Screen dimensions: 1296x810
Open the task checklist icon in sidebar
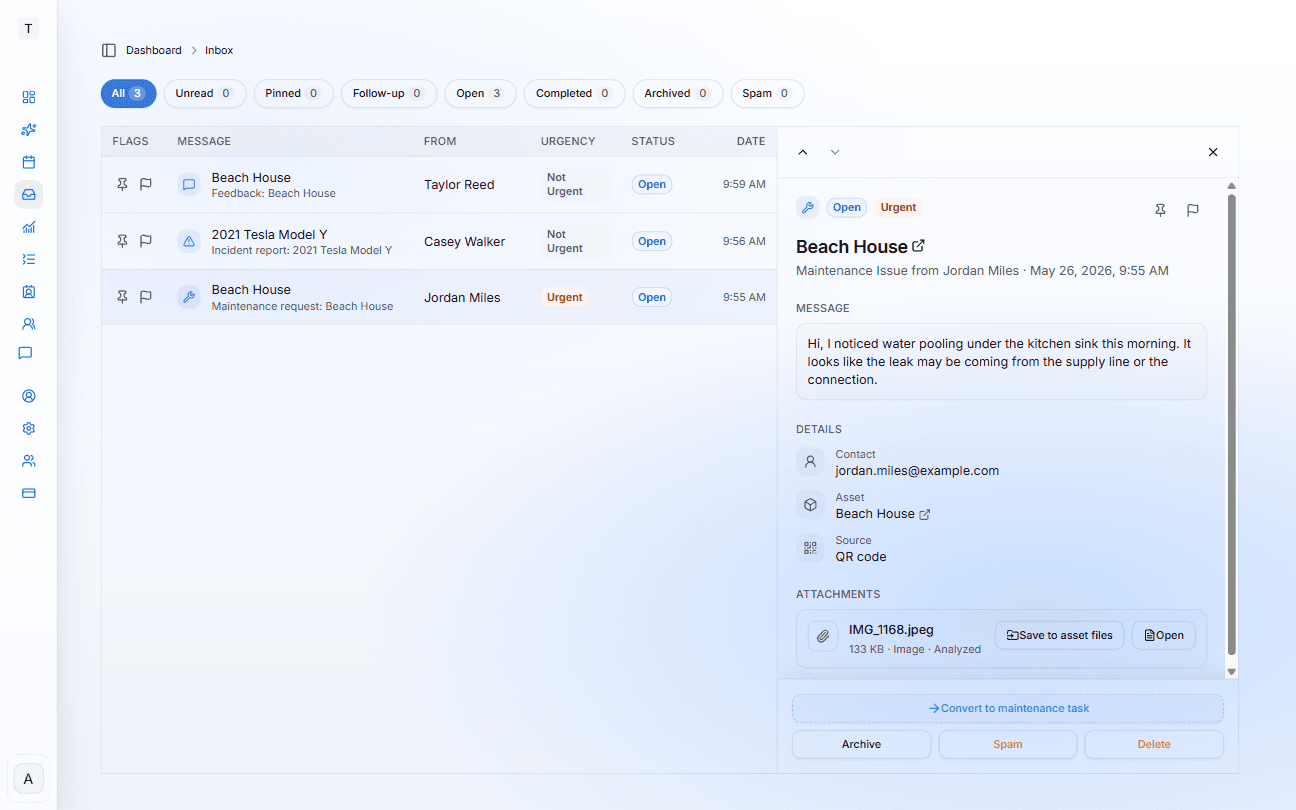coord(29,259)
